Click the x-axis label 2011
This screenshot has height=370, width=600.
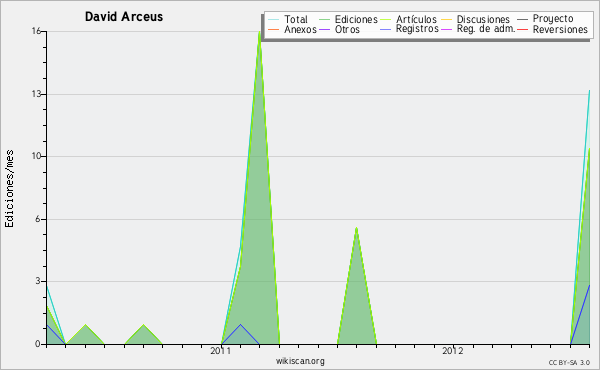221,350
